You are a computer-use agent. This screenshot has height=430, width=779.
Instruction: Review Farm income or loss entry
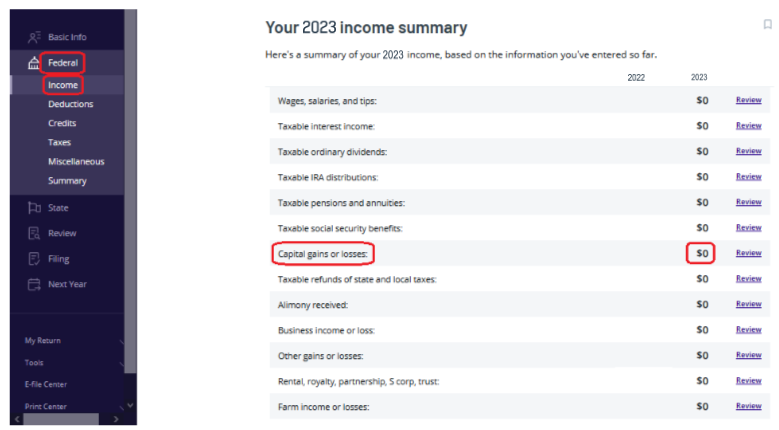[x=748, y=406]
